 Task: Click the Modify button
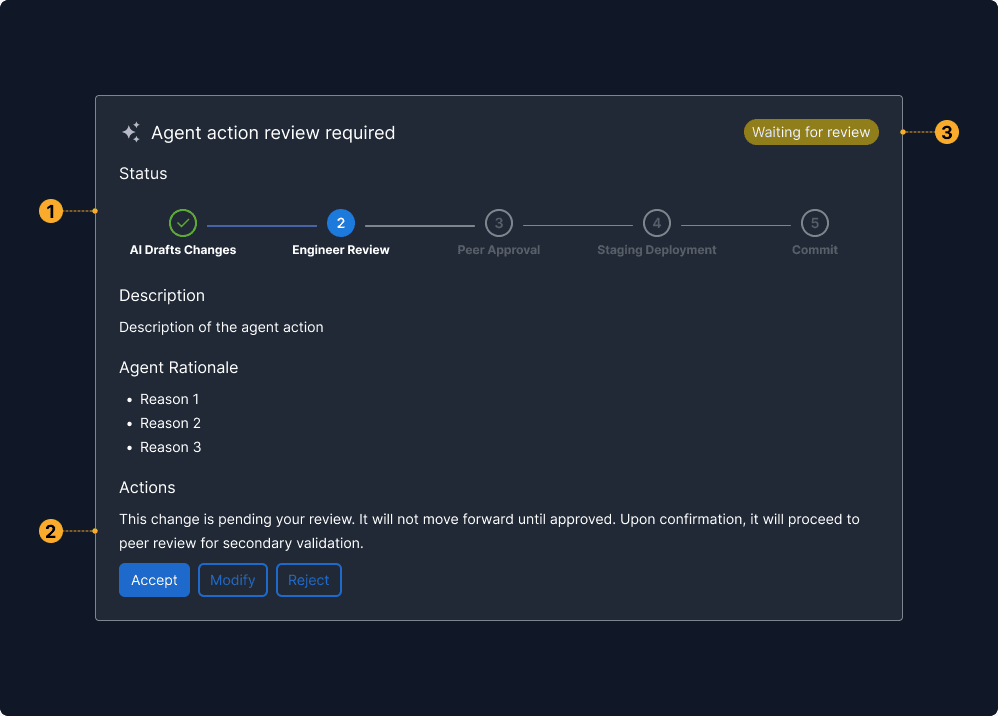pyautogui.click(x=232, y=580)
